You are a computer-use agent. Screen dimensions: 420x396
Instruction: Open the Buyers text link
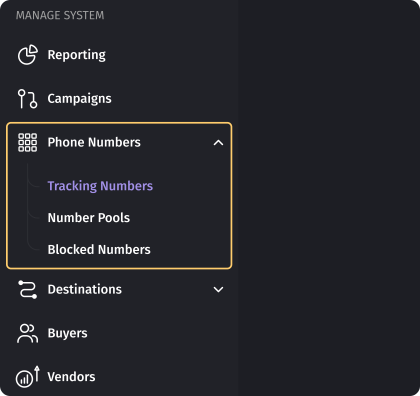(67, 333)
